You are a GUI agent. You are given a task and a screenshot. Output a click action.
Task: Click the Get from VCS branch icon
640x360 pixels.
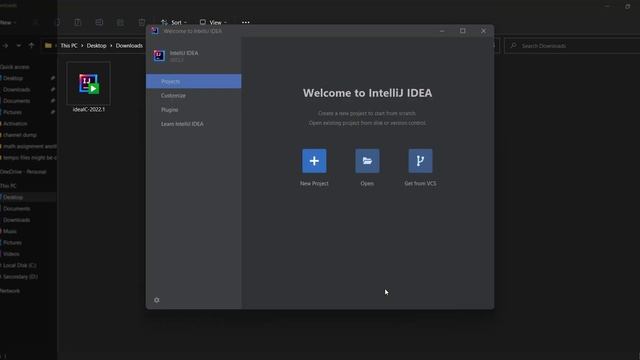pyautogui.click(x=420, y=161)
